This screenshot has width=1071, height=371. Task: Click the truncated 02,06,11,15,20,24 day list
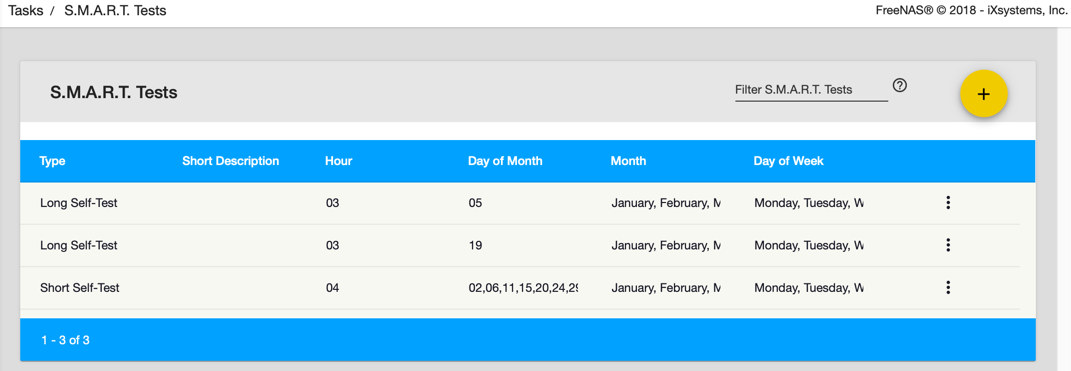pyautogui.click(x=523, y=288)
